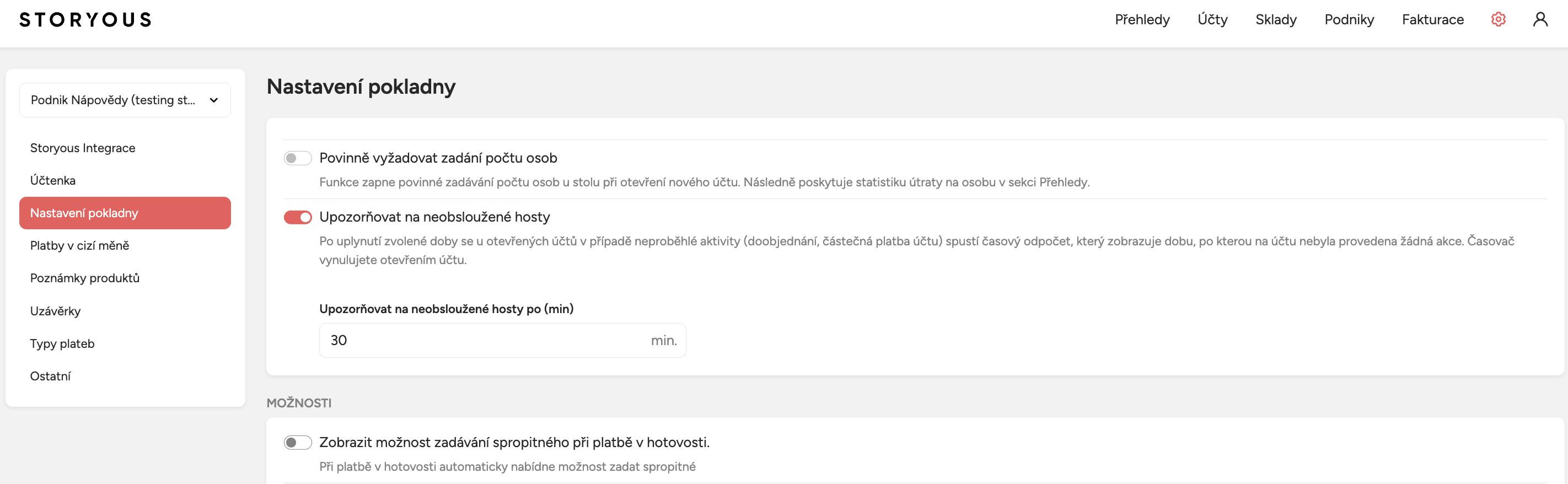The image size is (1568, 484).
Task: Navigate to Podniky in the top bar
Action: click(x=1349, y=19)
